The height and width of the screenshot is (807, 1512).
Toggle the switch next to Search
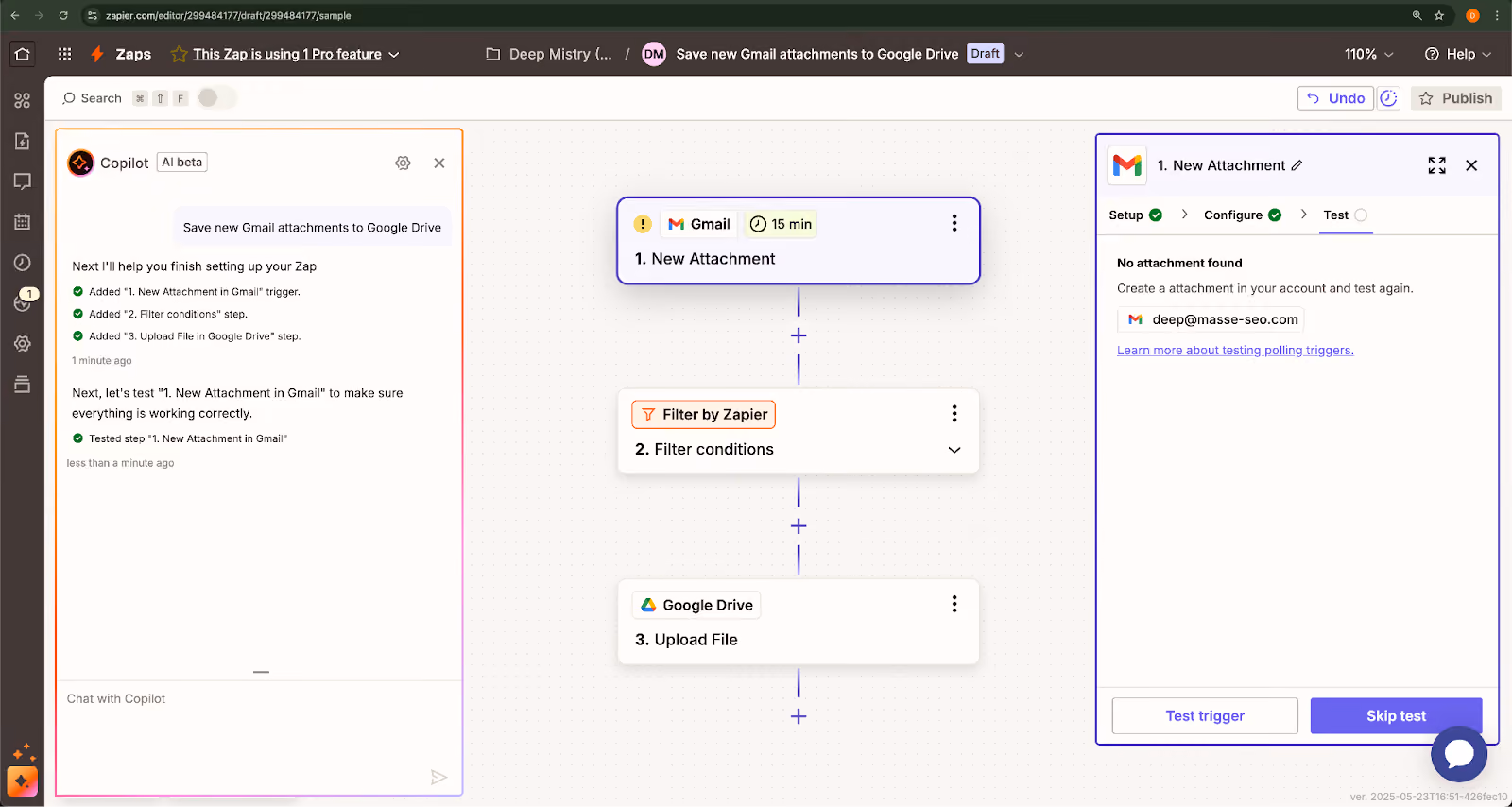216,98
